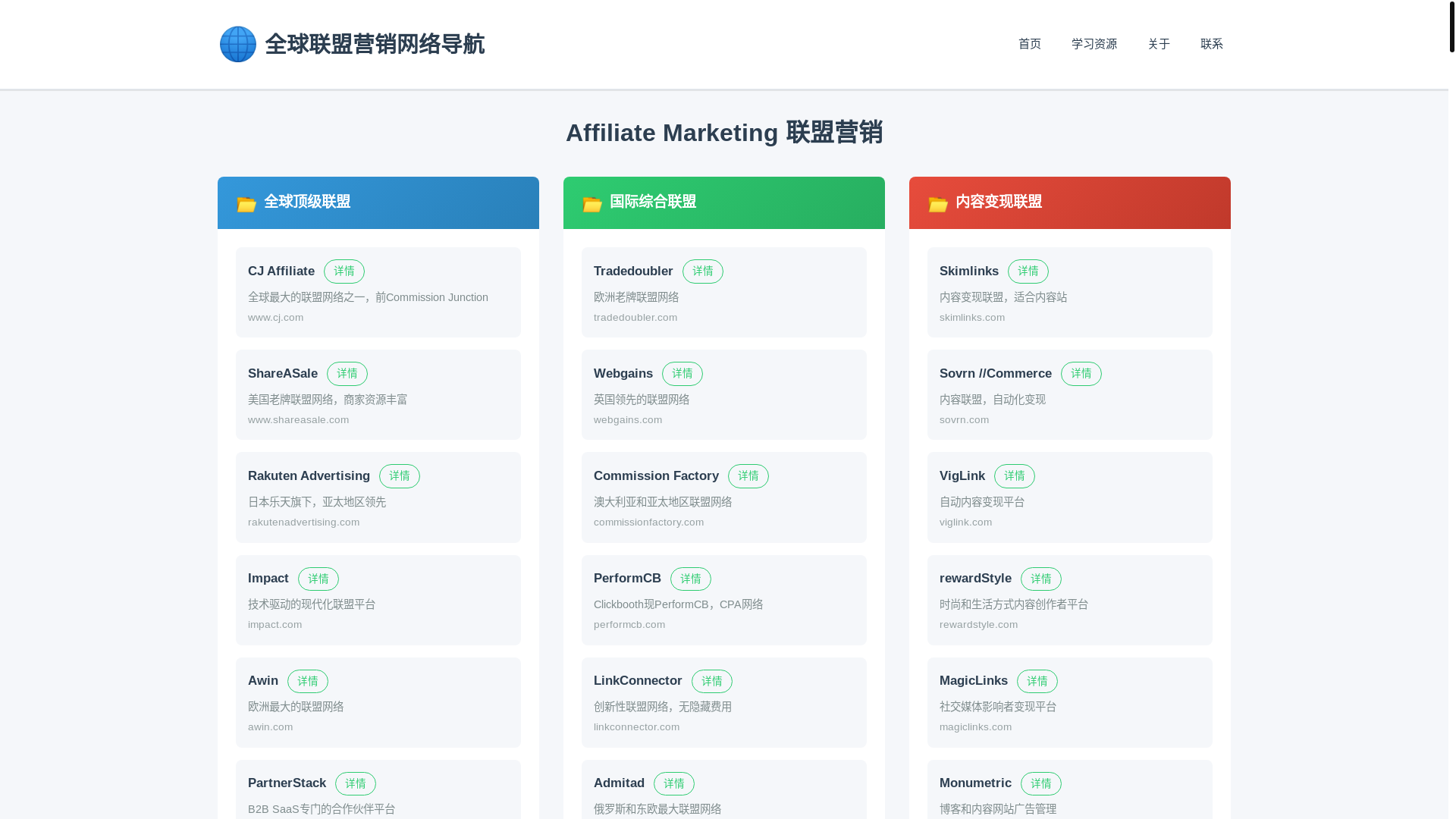Screen dimensions: 1456x819
Task: Click the rakutenadvertising.com URL text
Action: click(303, 522)
